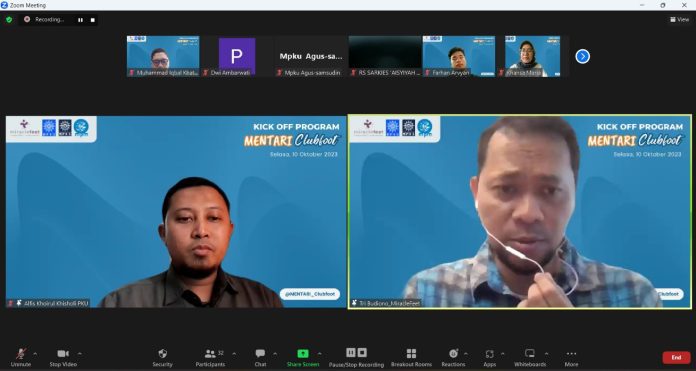Stop recording in bottom toolbar
This screenshot has width=696, height=371.
[362, 352]
